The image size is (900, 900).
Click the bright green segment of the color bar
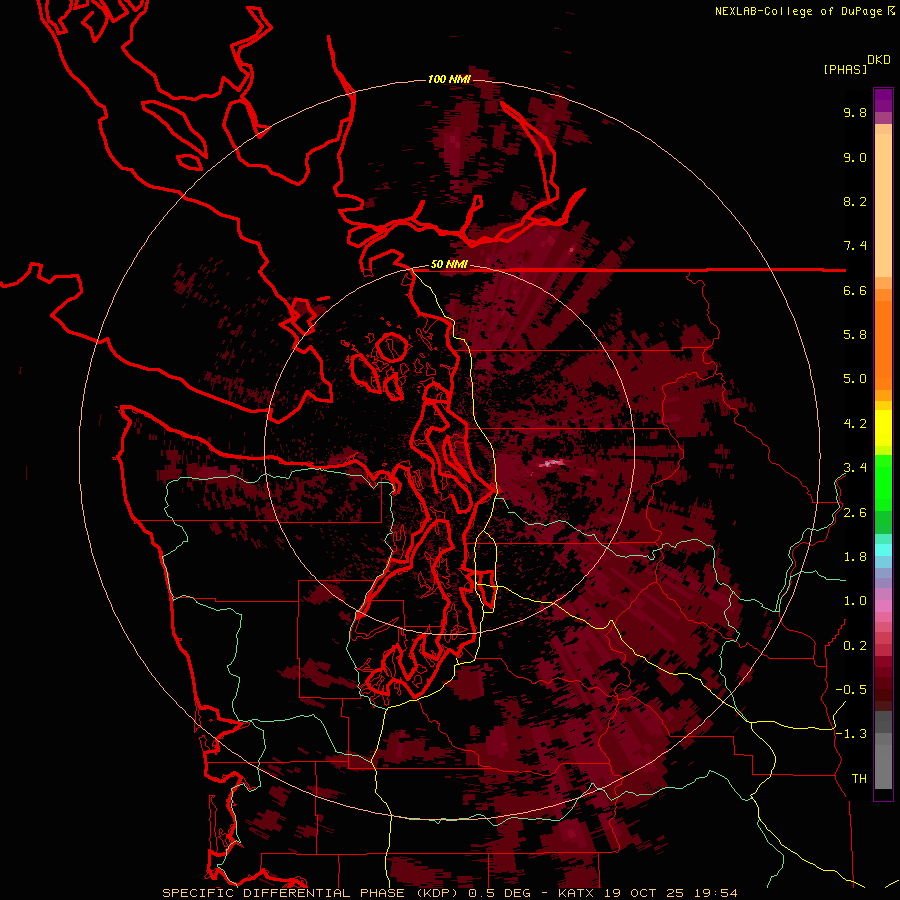pos(883,483)
